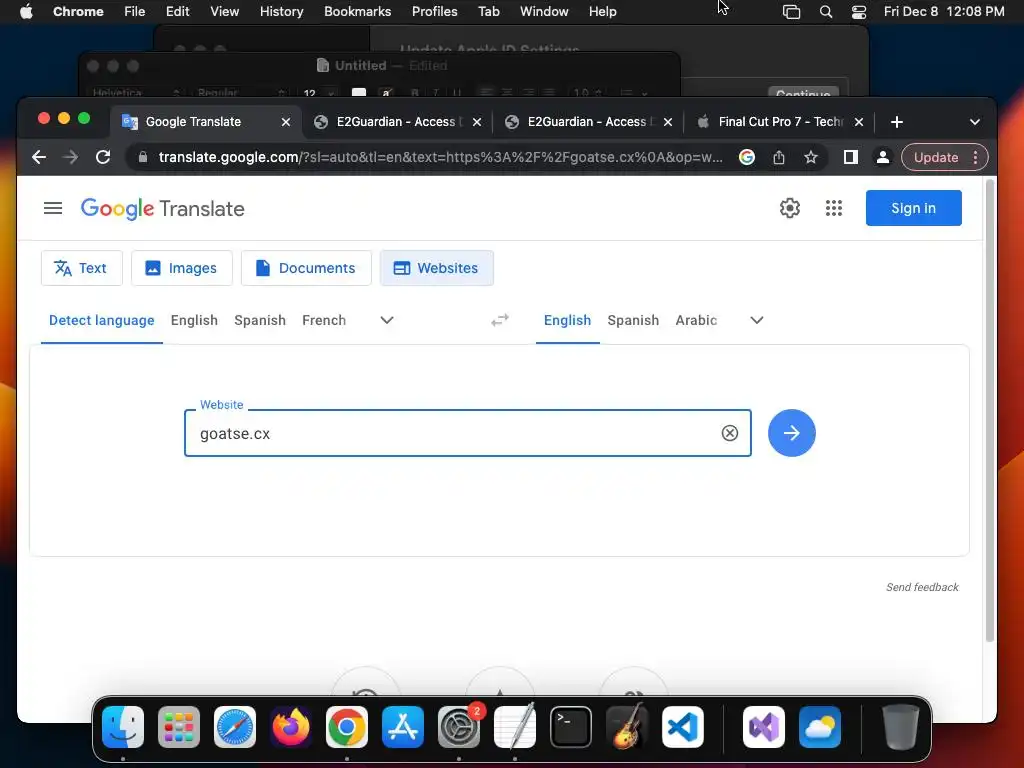This screenshot has width=1024, height=768.
Task: Choose English as source language
Action: [194, 321]
